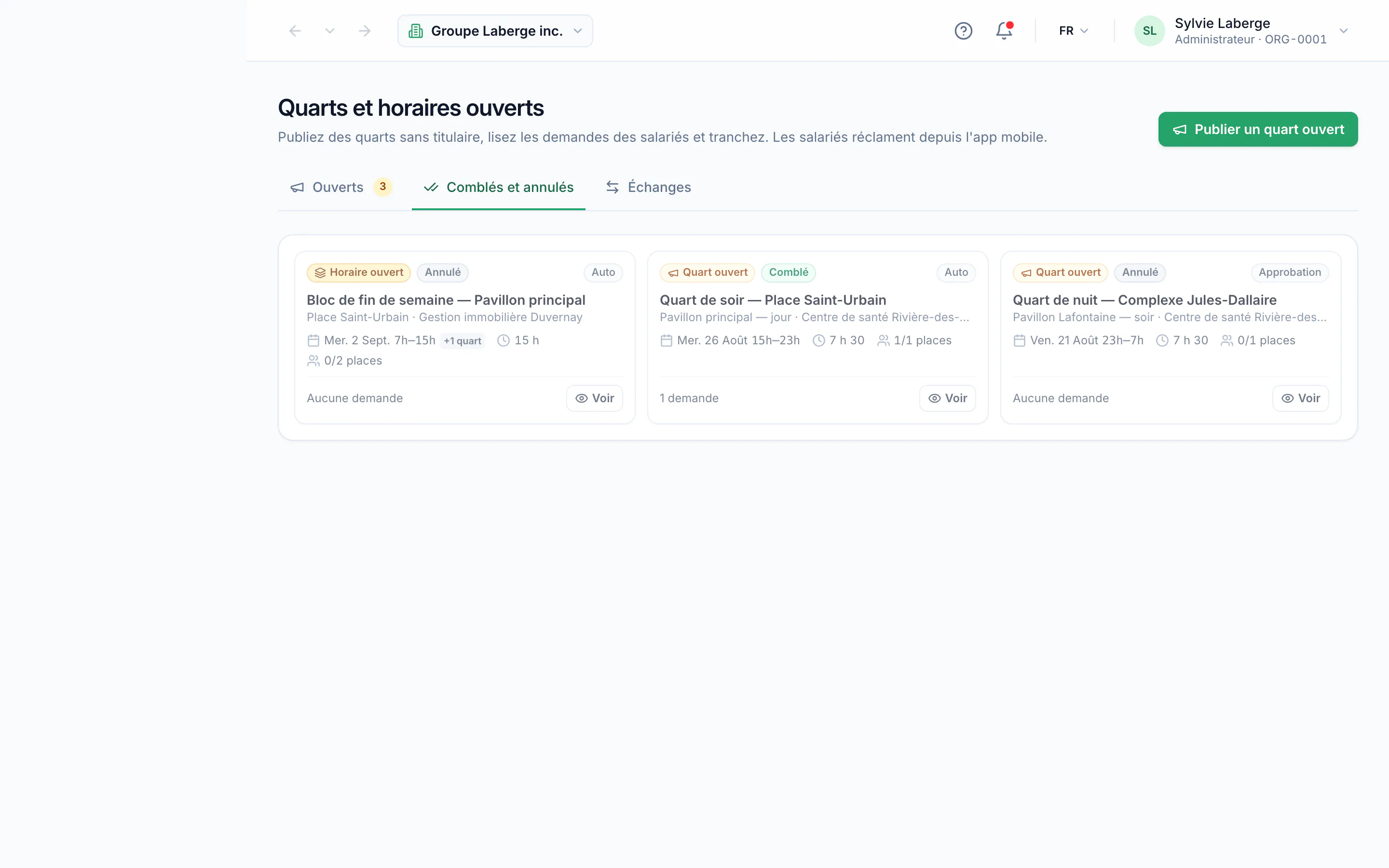Click Auto tag on Quart de soir card

click(x=956, y=272)
